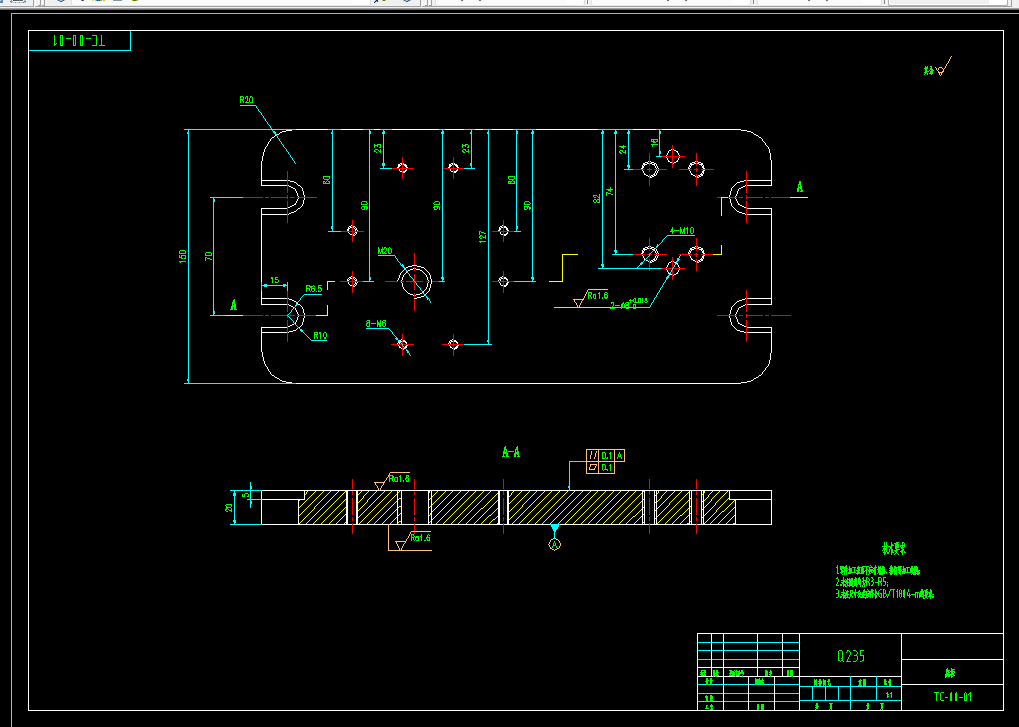
Task: Select the 8-M6 hole annotation
Action: click(x=376, y=324)
